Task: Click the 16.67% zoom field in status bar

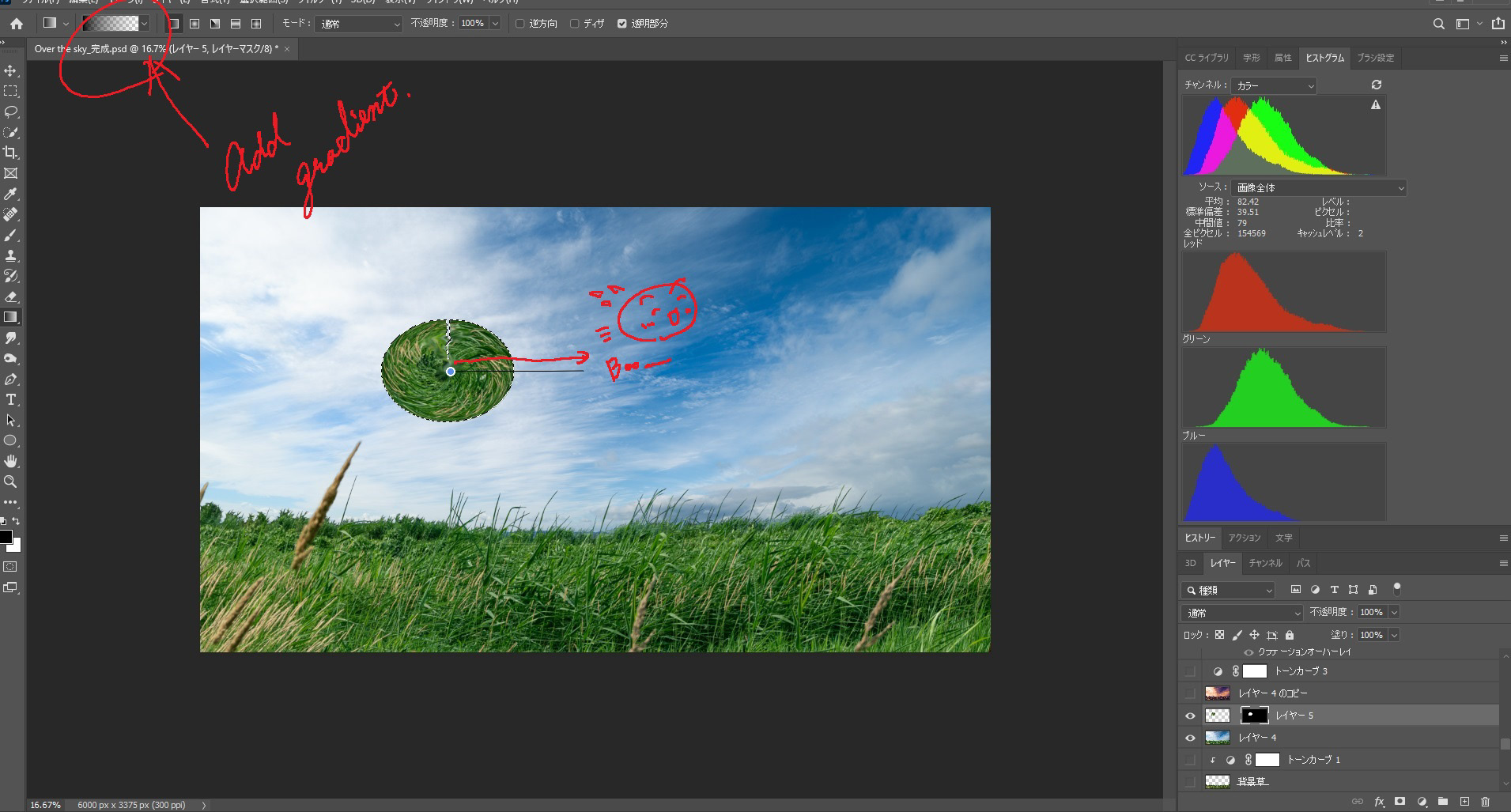Action: [45, 805]
